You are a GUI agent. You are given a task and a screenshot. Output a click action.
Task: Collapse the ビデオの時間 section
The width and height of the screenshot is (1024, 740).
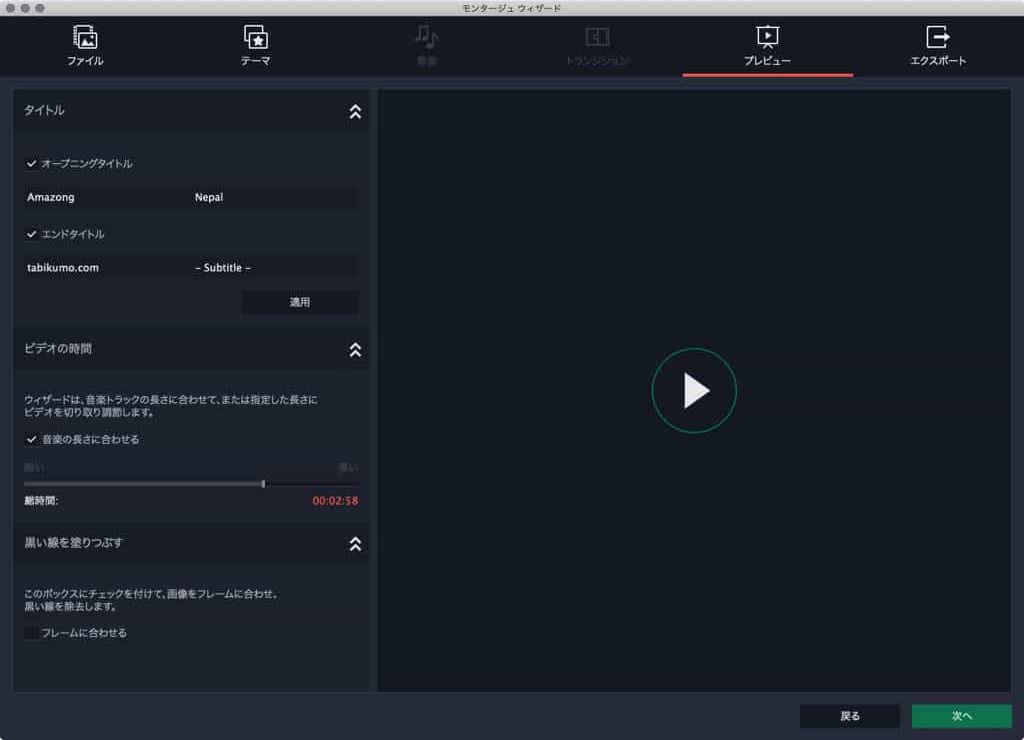[x=355, y=350]
